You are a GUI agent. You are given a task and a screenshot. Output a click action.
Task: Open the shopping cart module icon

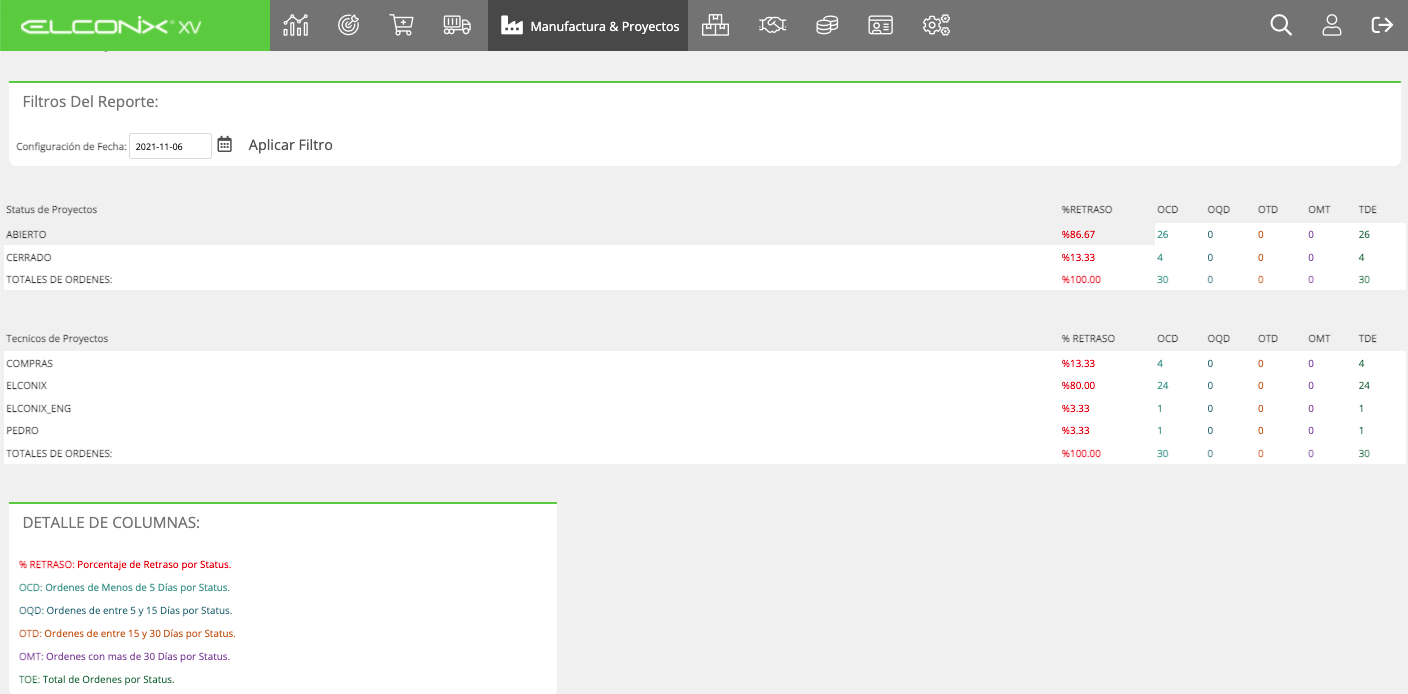tap(401, 25)
